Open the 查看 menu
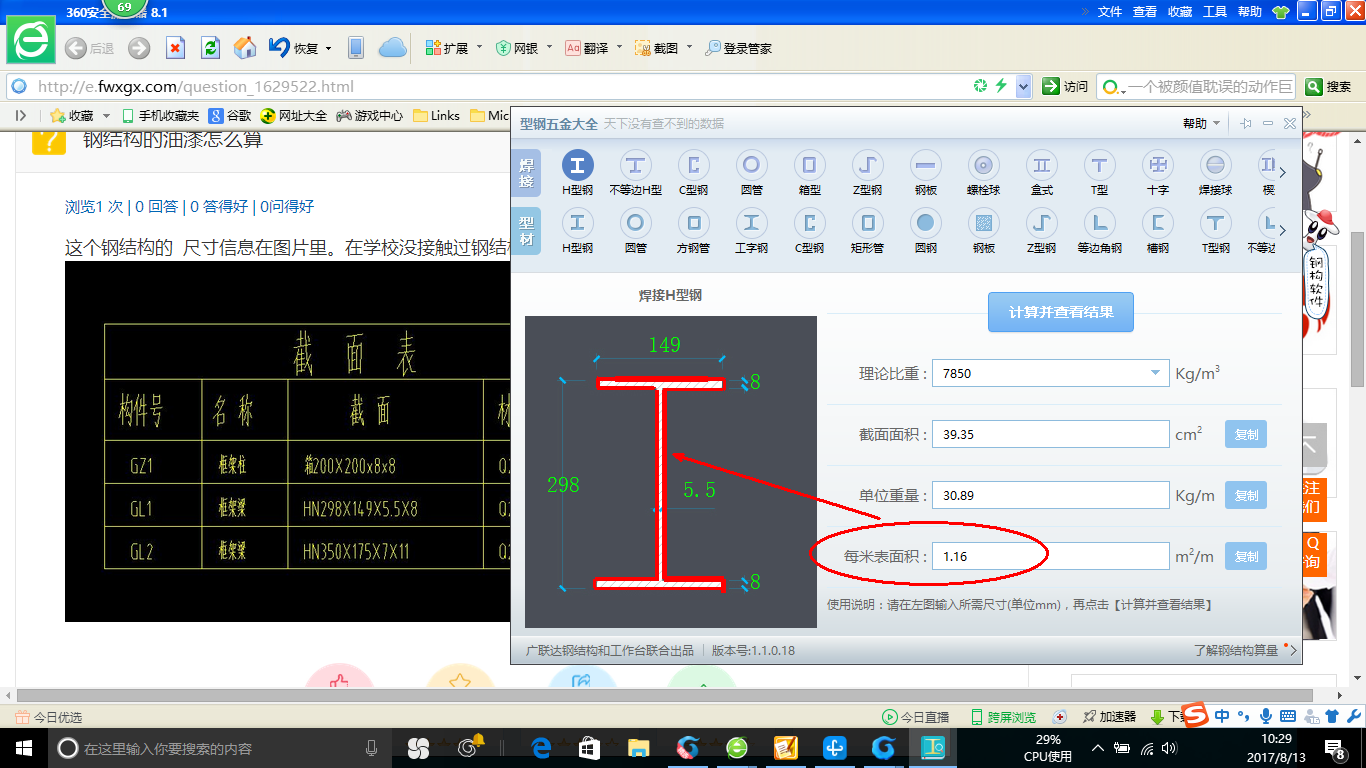The height and width of the screenshot is (768, 1366). (1145, 12)
